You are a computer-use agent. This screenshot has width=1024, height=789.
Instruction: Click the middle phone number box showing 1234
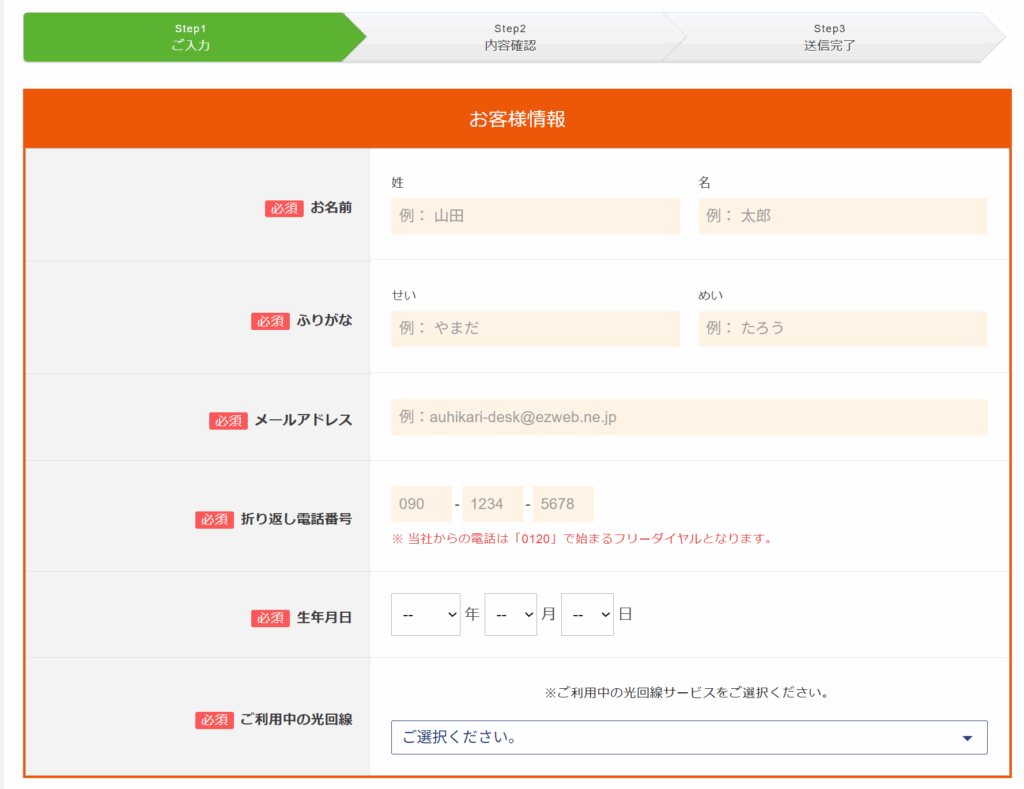pyautogui.click(x=492, y=504)
